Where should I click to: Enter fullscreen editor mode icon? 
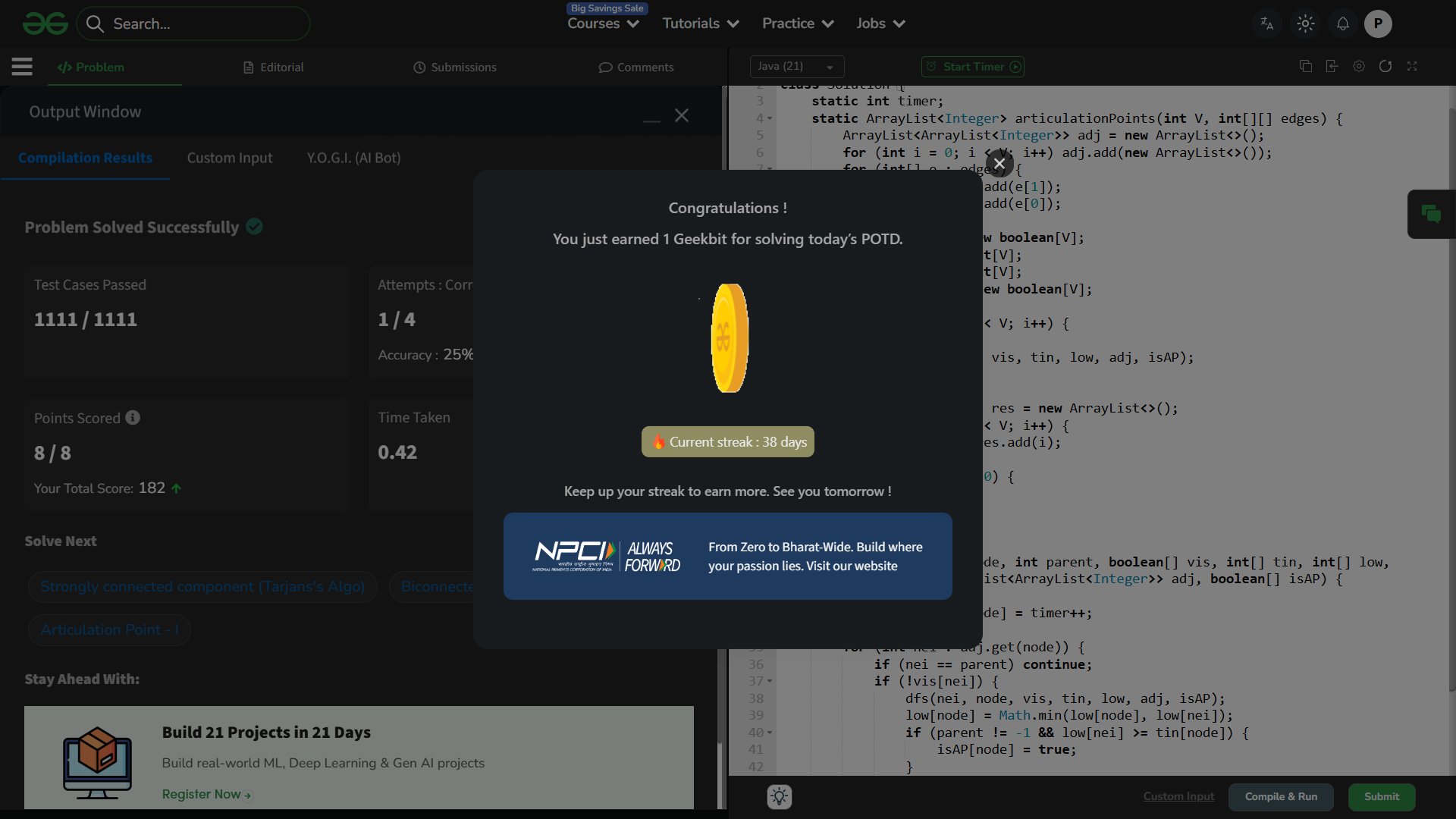[x=1412, y=67]
